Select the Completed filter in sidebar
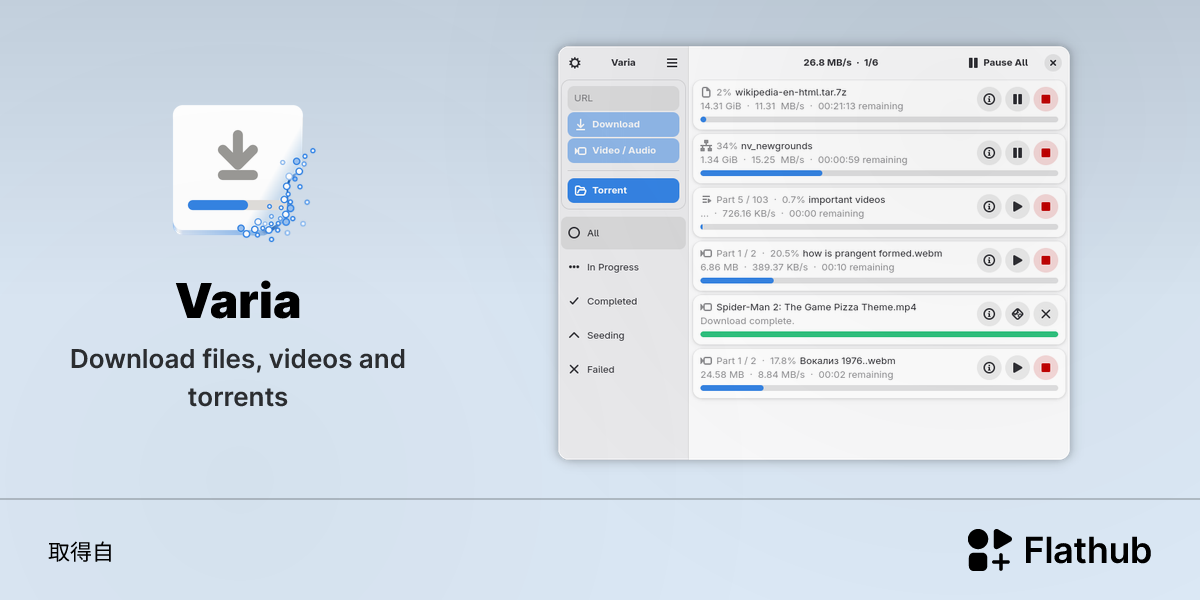The width and height of the screenshot is (1200, 600). click(623, 301)
